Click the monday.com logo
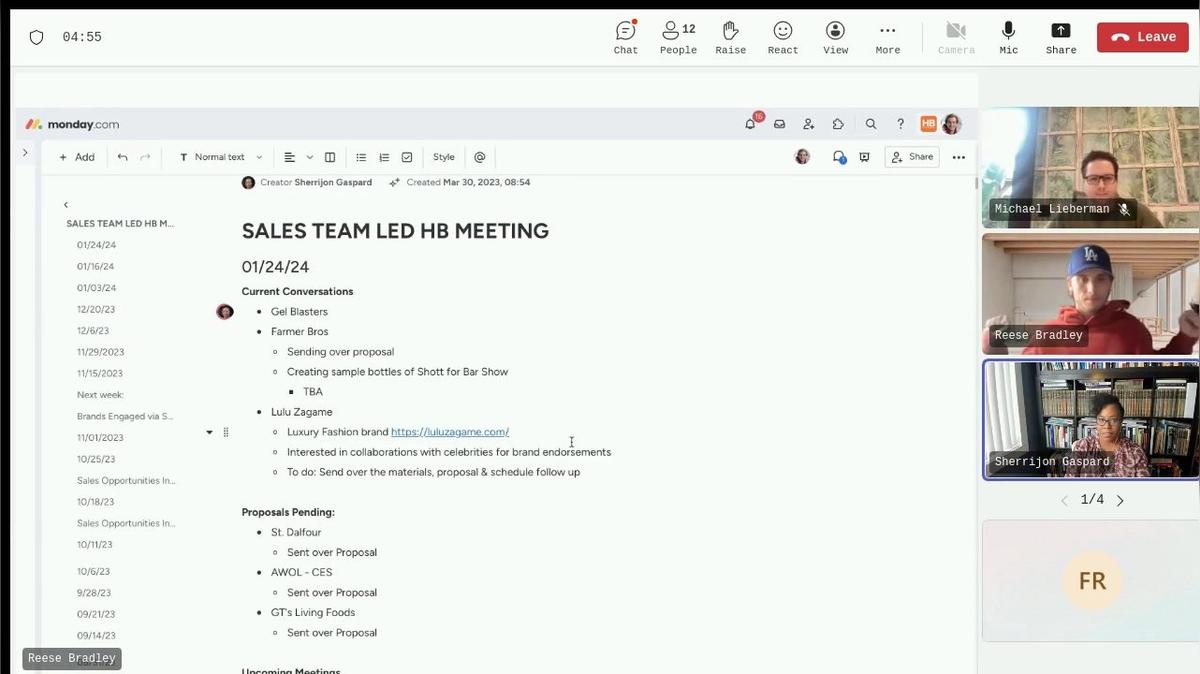This screenshot has width=1200, height=674. pos(72,124)
